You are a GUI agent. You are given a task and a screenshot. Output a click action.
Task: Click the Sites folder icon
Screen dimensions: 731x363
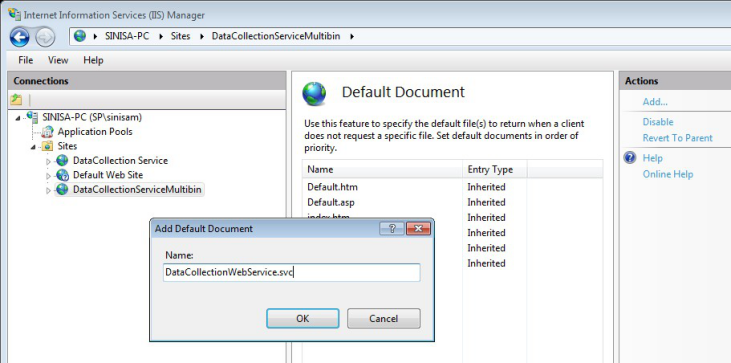[x=47, y=146]
